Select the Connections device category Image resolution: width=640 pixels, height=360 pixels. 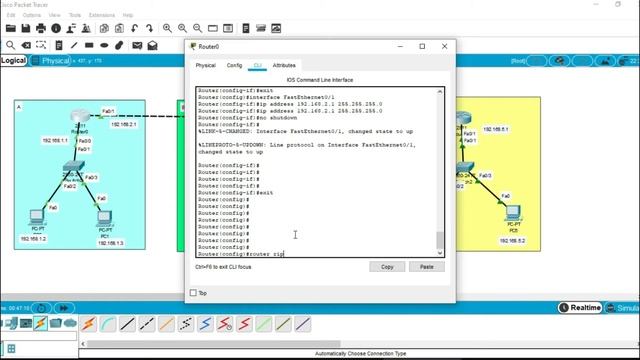click(x=40, y=323)
